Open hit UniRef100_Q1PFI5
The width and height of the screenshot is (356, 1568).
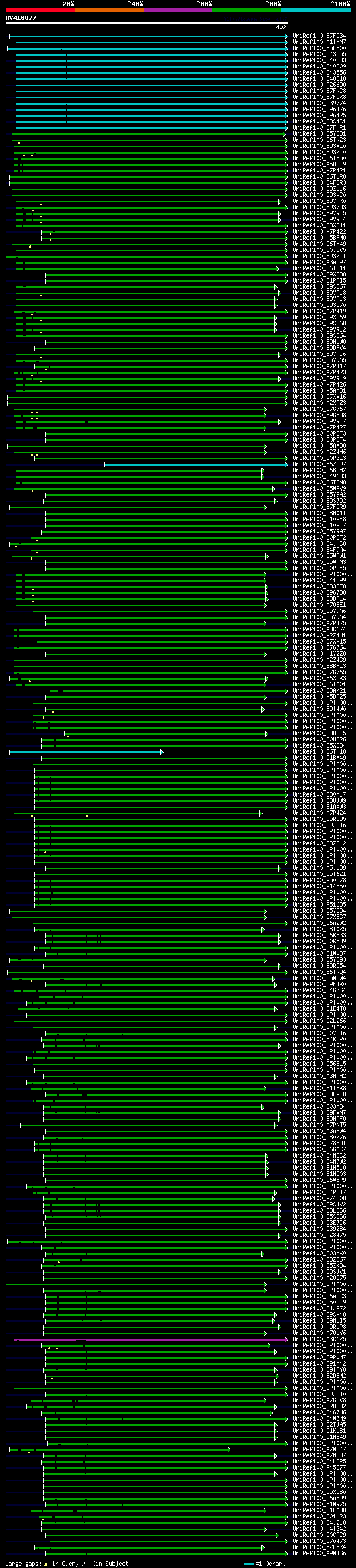click(319, 280)
